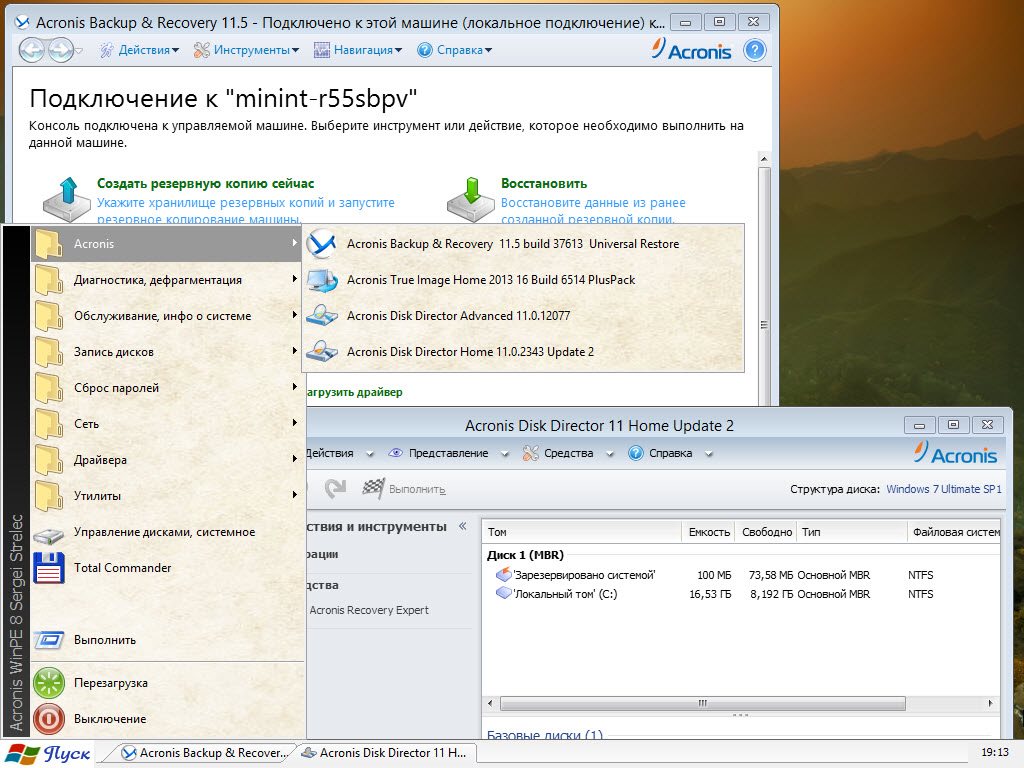This screenshot has width=1024, height=768.
Task: Open the Средства menu in Disk Director
Action: 569,453
